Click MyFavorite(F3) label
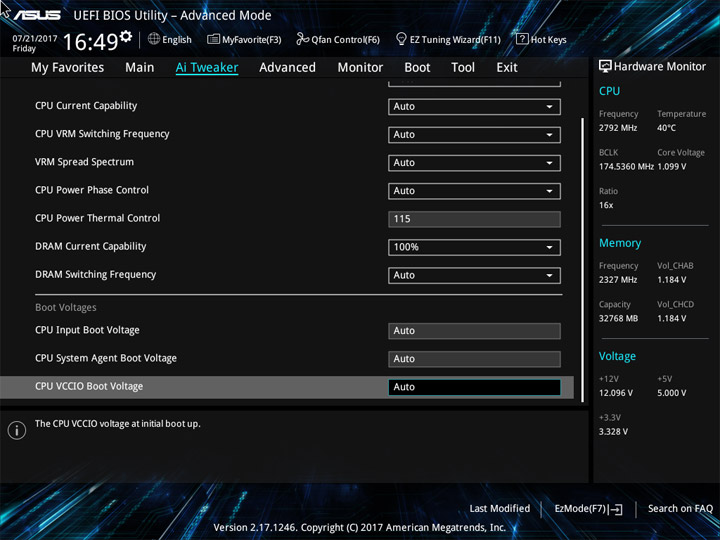This screenshot has height=540, width=720. coord(252,40)
